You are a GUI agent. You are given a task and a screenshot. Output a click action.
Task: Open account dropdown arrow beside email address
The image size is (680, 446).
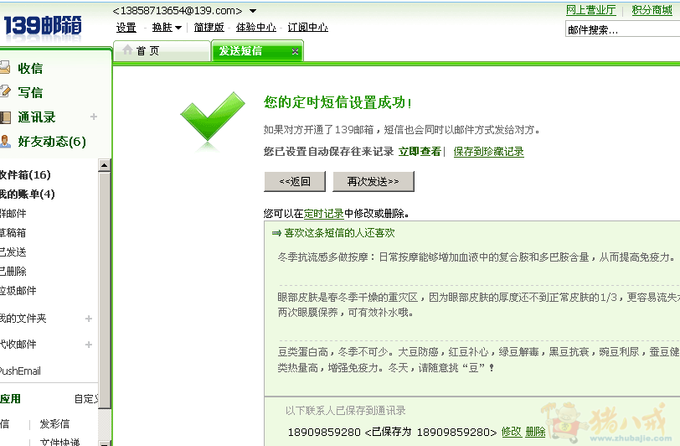click(x=253, y=11)
